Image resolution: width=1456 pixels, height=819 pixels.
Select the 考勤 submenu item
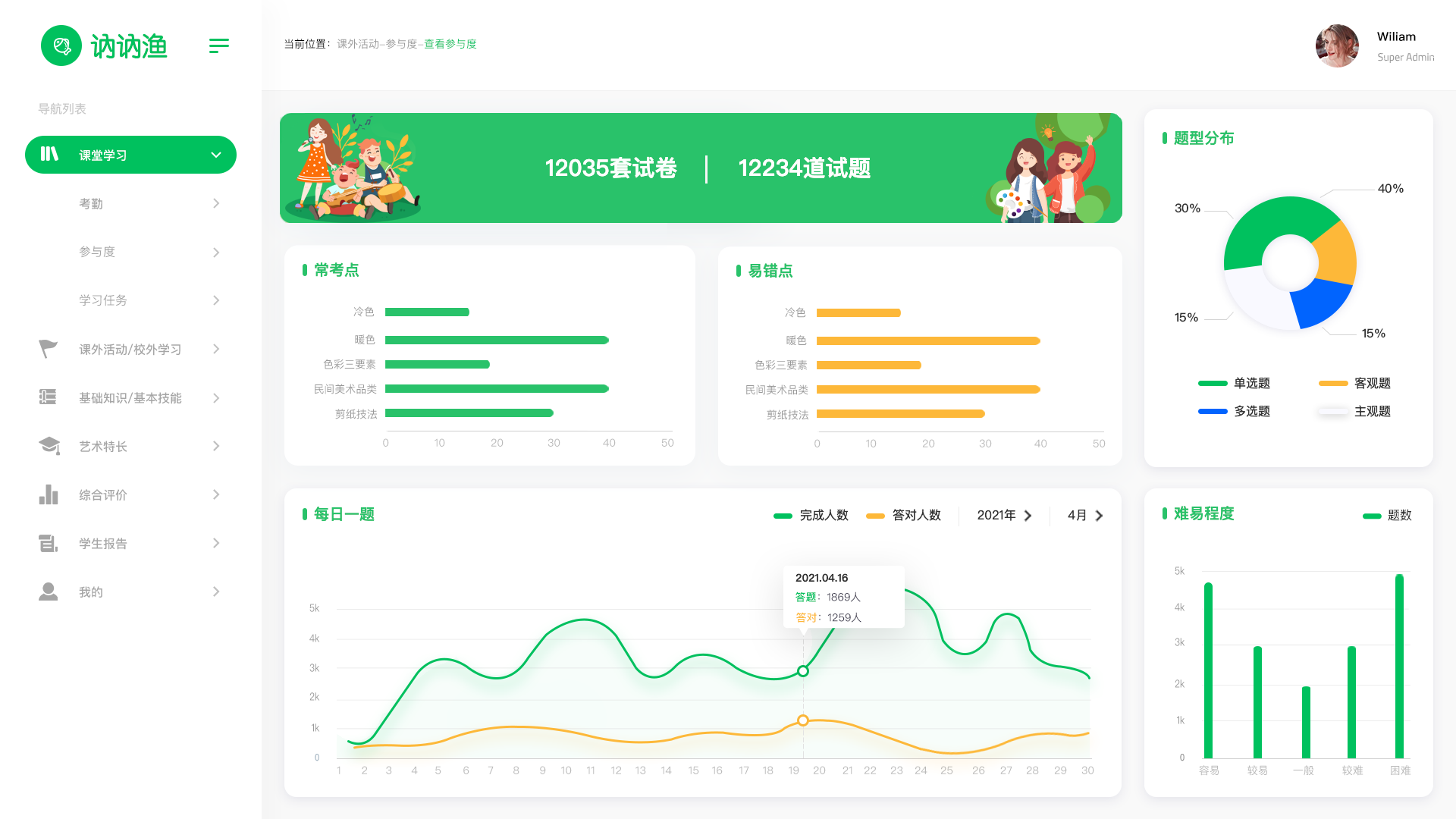(x=91, y=204)
